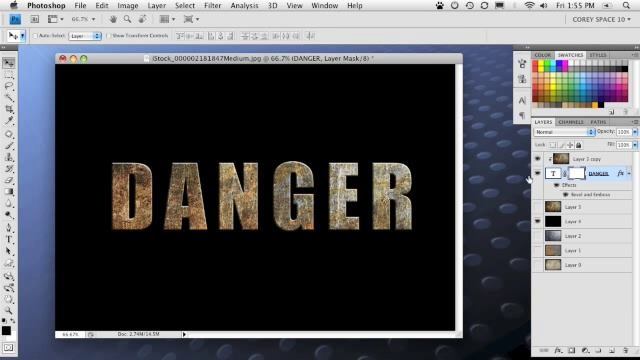Click the DANGER layer mask thumbnail
This screenshot has height=360, width=640.
coord(576,173)
